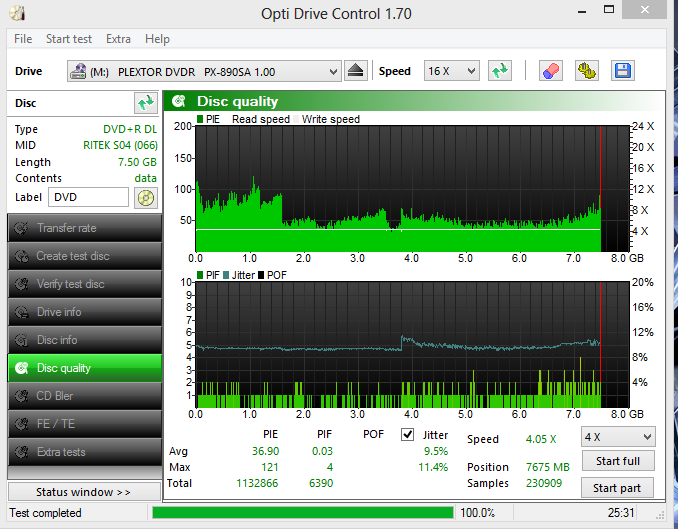Viewport: 678px width, 529px height.
Task: Save results with the floppy disk icon
Action: (x=623, y=71)
